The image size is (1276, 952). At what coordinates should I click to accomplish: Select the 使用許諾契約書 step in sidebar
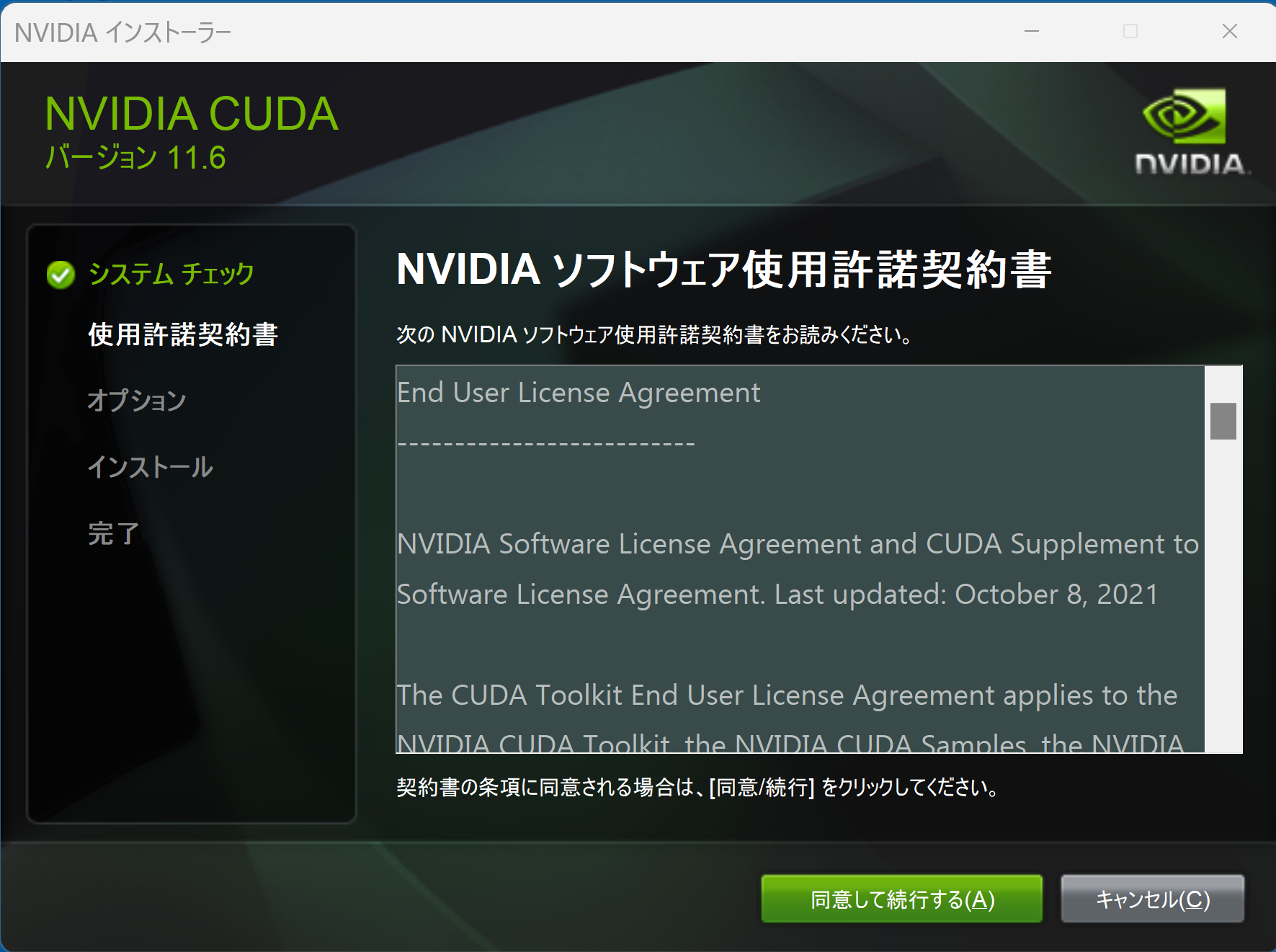pos(183,334)
